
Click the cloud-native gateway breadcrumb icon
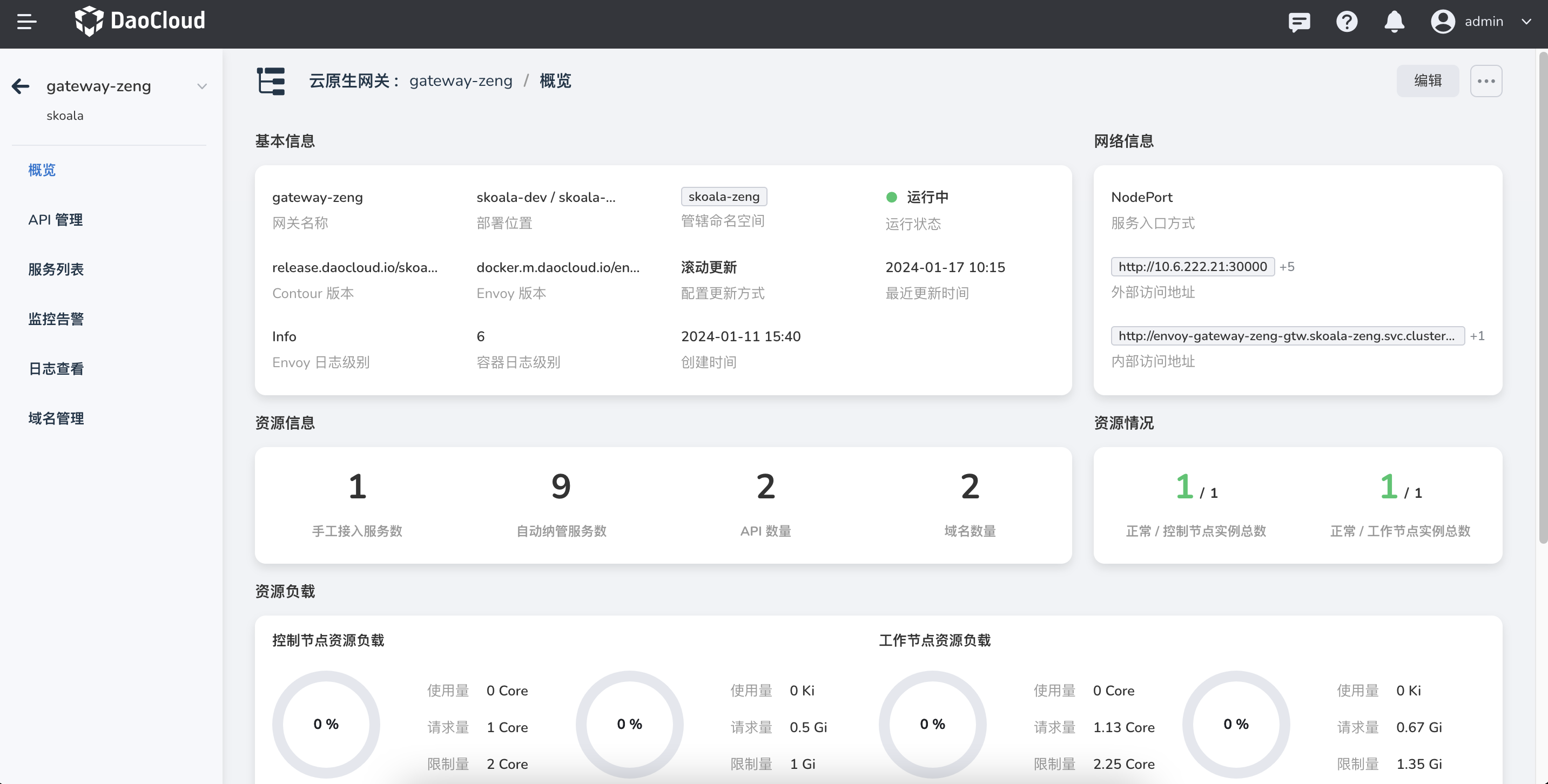click(270, 80)
